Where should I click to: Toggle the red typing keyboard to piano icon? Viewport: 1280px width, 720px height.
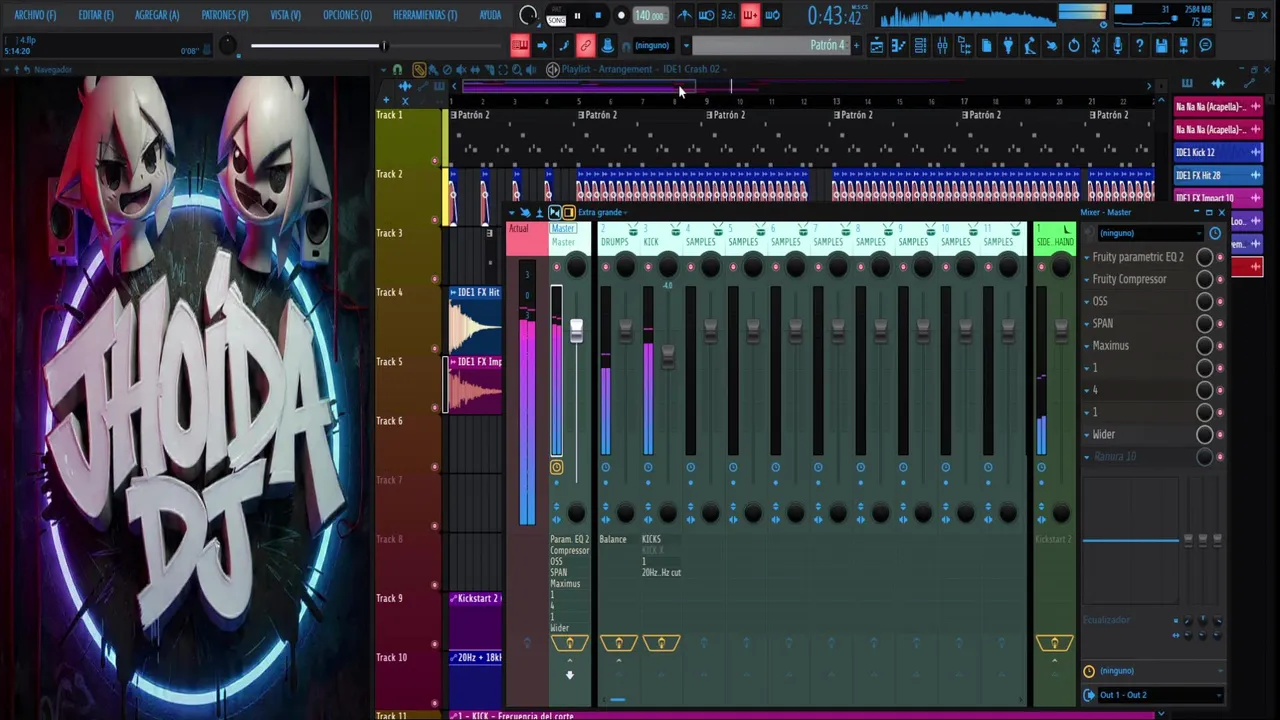click(520, 45)
